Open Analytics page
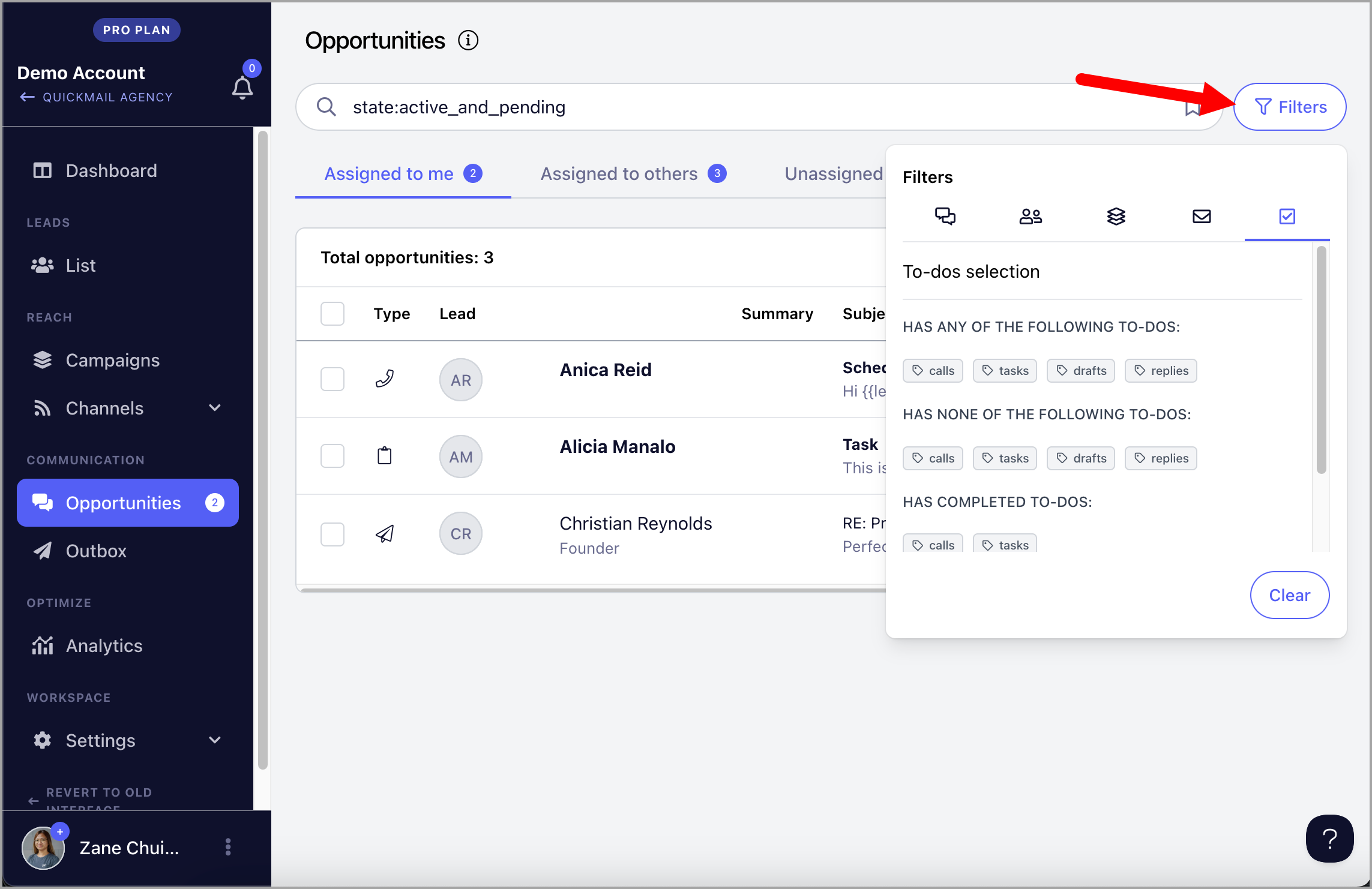Image resolution: width=1372 pixels, height=889 pixels. 127,645
